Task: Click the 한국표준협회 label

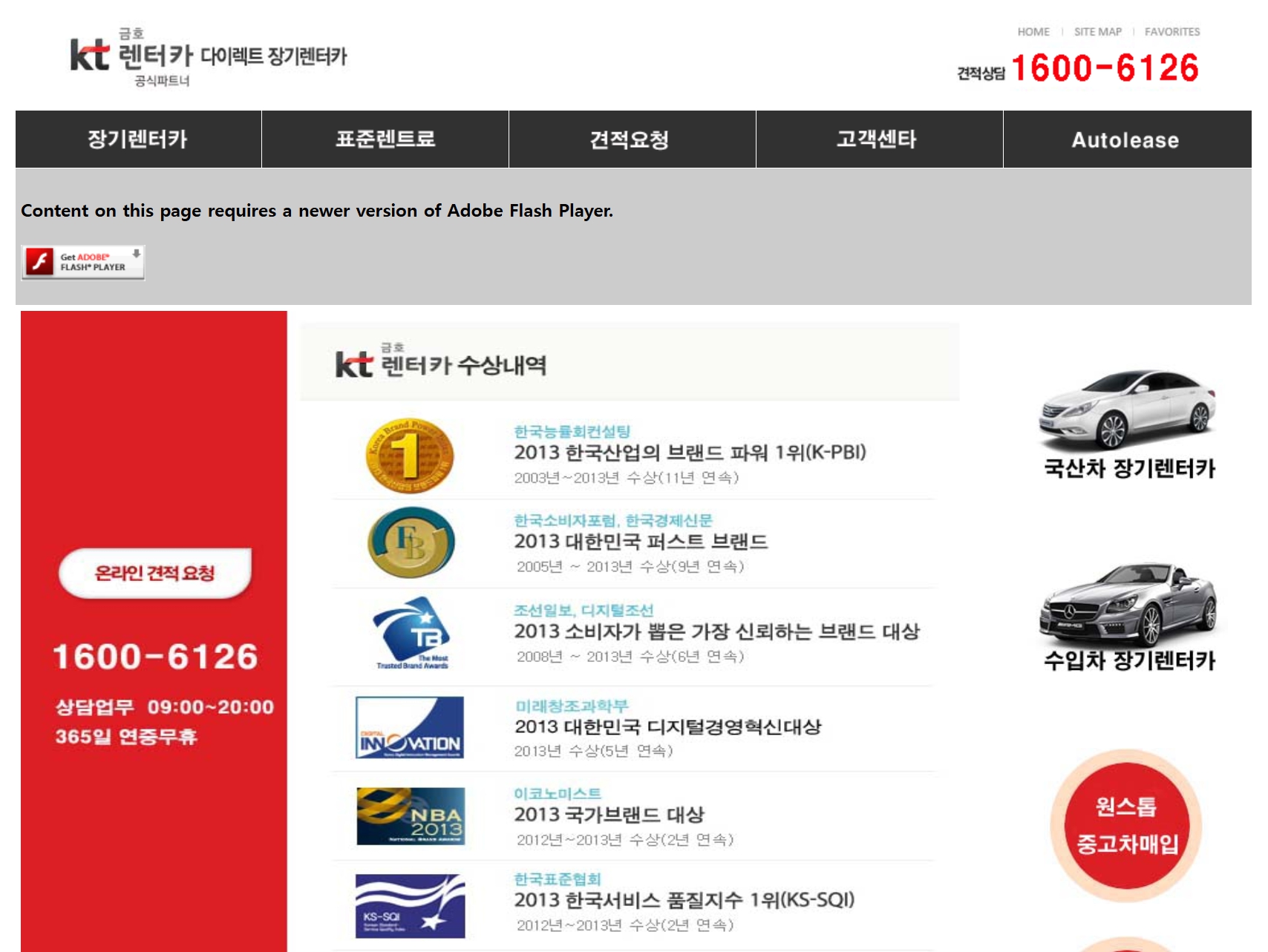Action: tap(558, 879)
